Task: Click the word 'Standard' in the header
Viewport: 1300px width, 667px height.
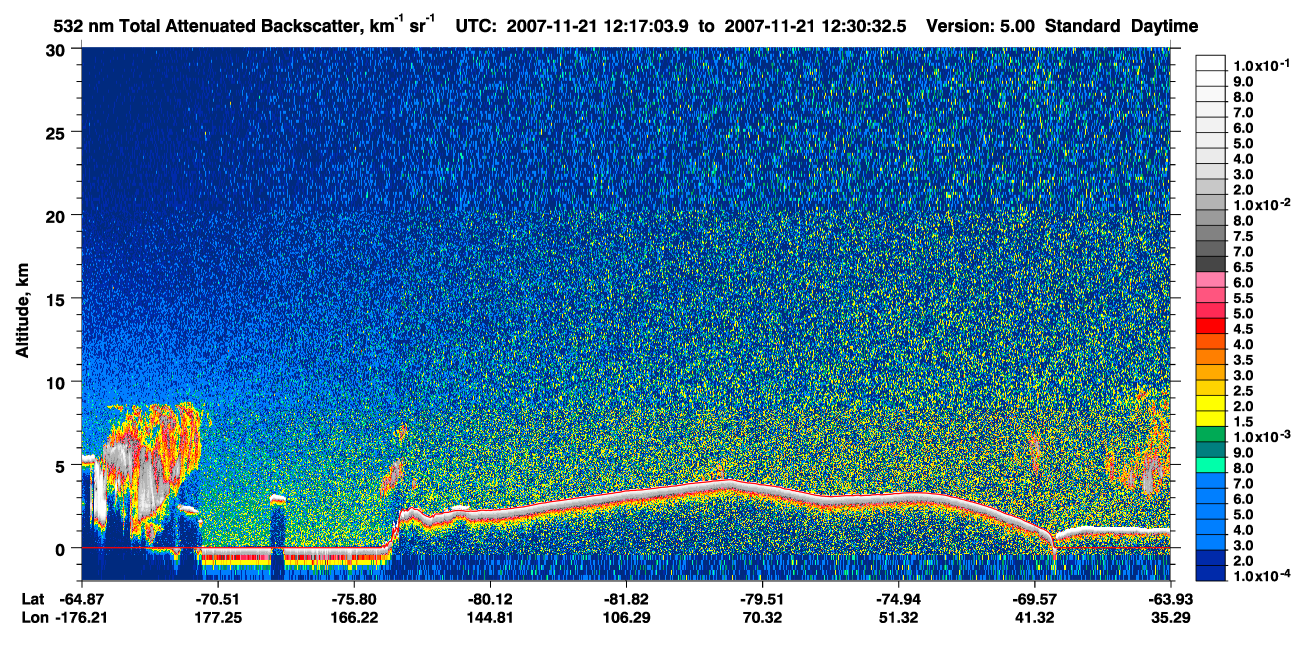Action: tap(1083, 25)
